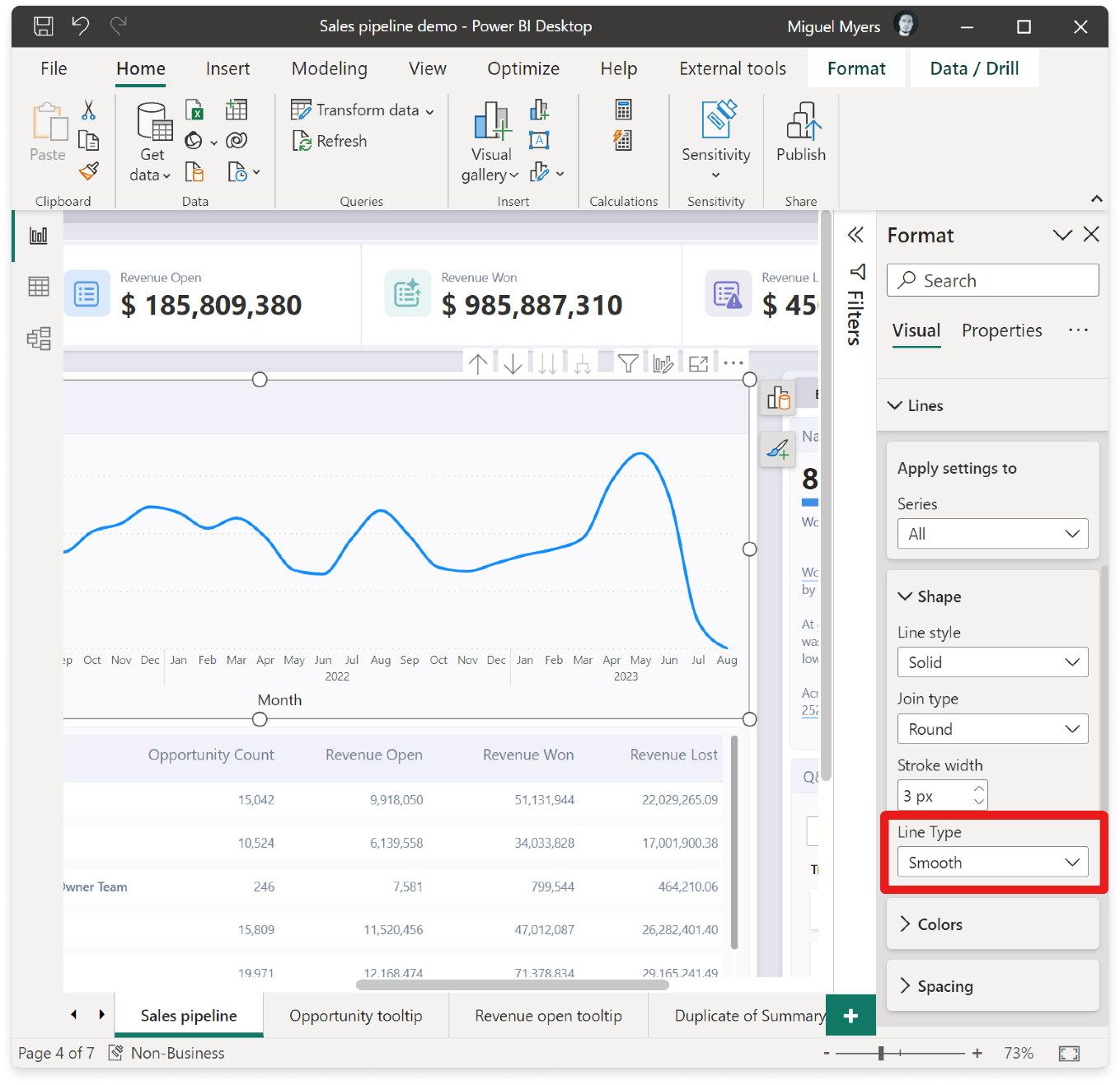Click the zoom slider handle
The image size is (1120, 1085).
[881, 1053]
